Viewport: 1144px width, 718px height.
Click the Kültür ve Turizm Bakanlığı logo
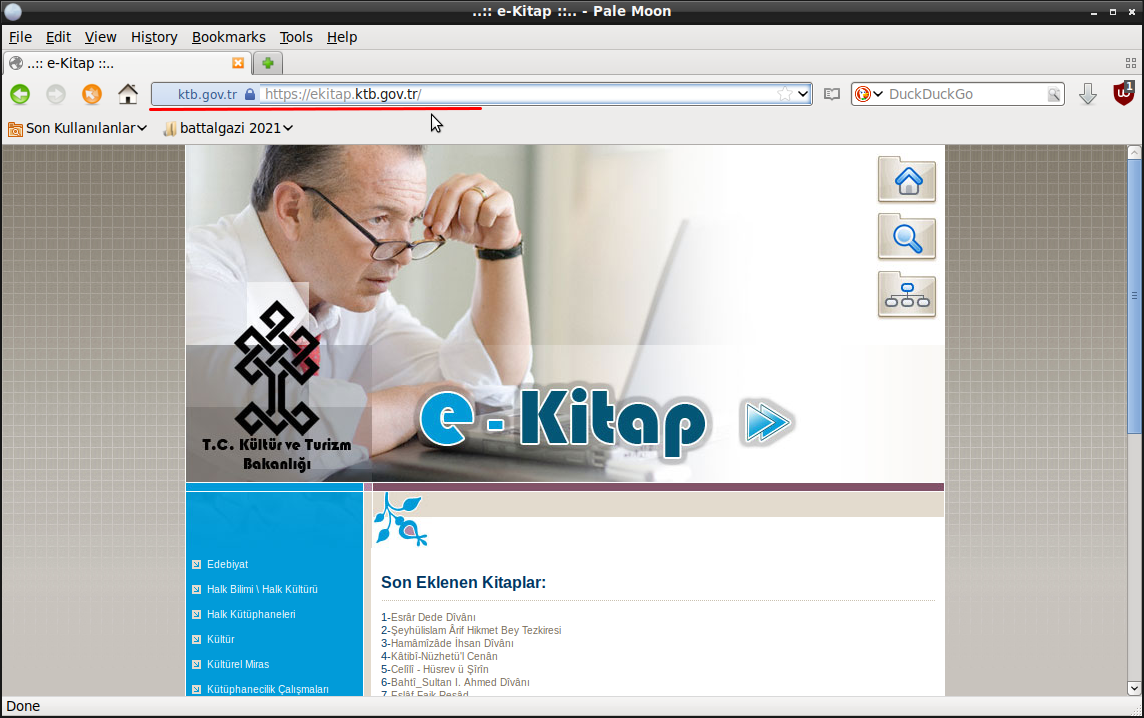click(x=277, y=387)
